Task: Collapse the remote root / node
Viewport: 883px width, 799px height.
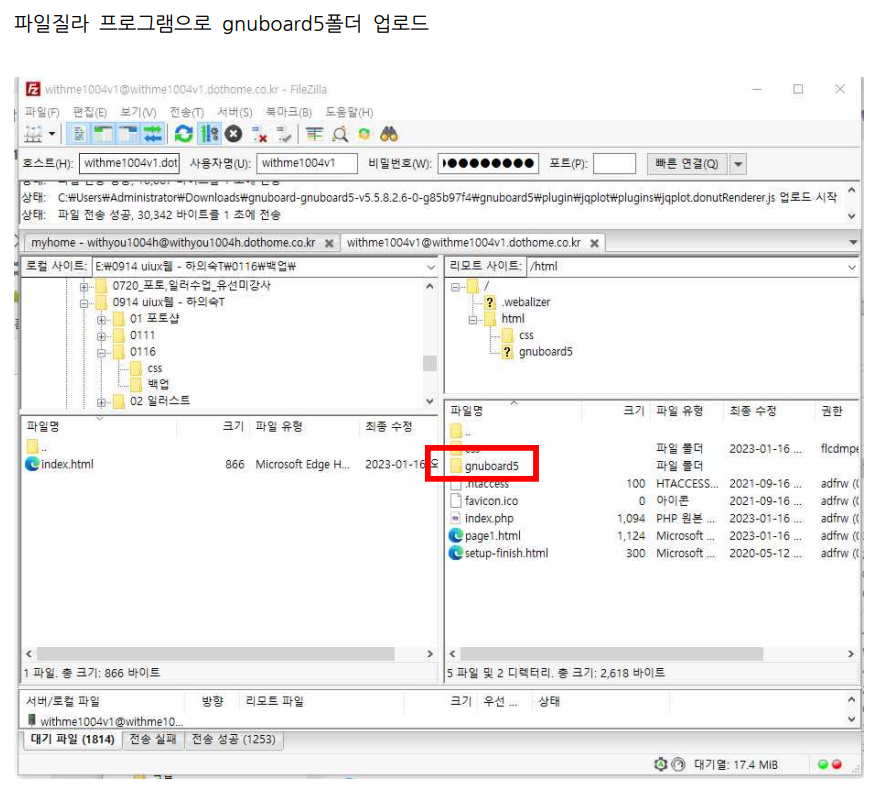Action: point(455,287)
